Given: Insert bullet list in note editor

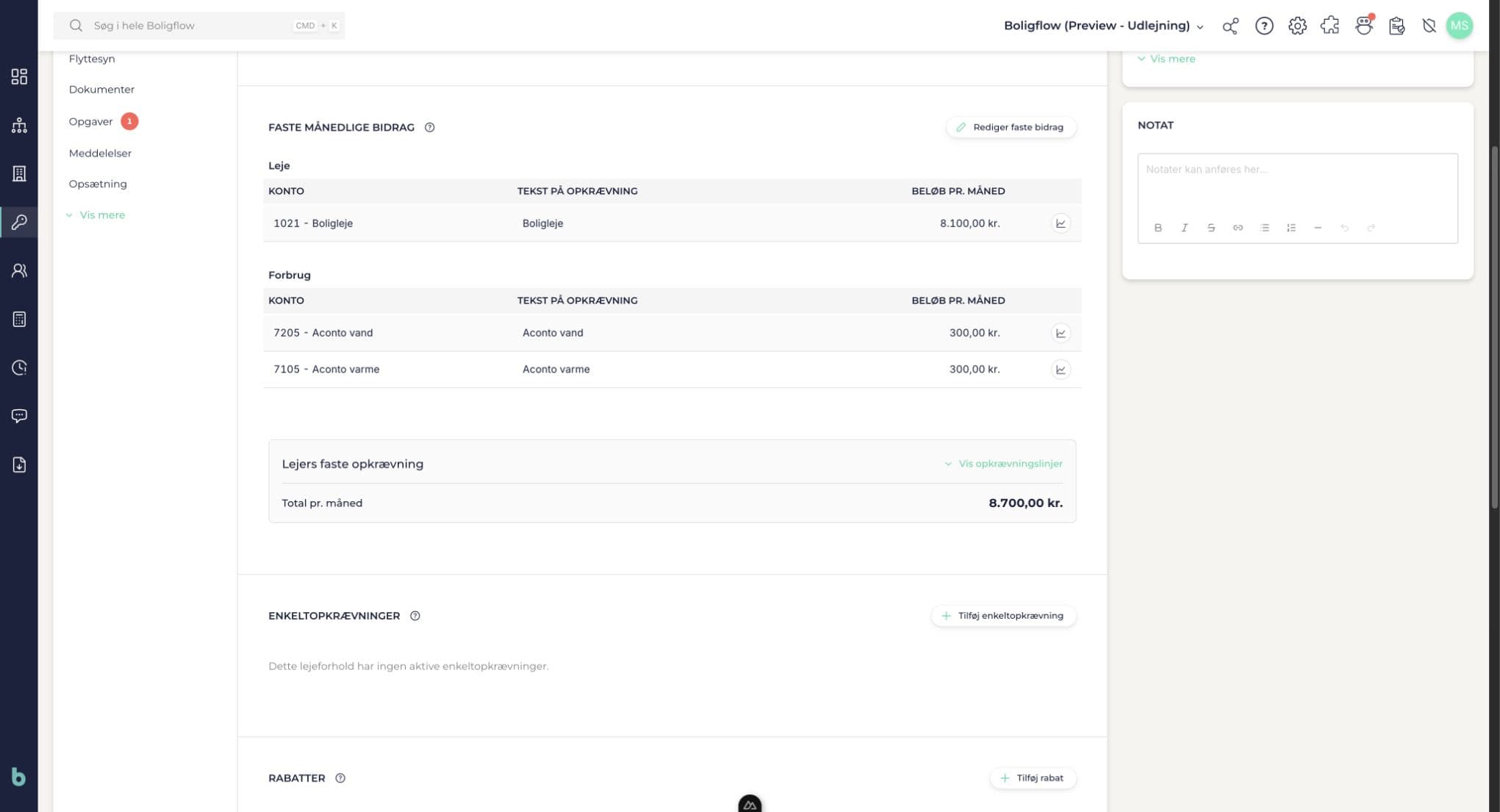Looking at the screenshot, I should click(x=1265, y=228).
